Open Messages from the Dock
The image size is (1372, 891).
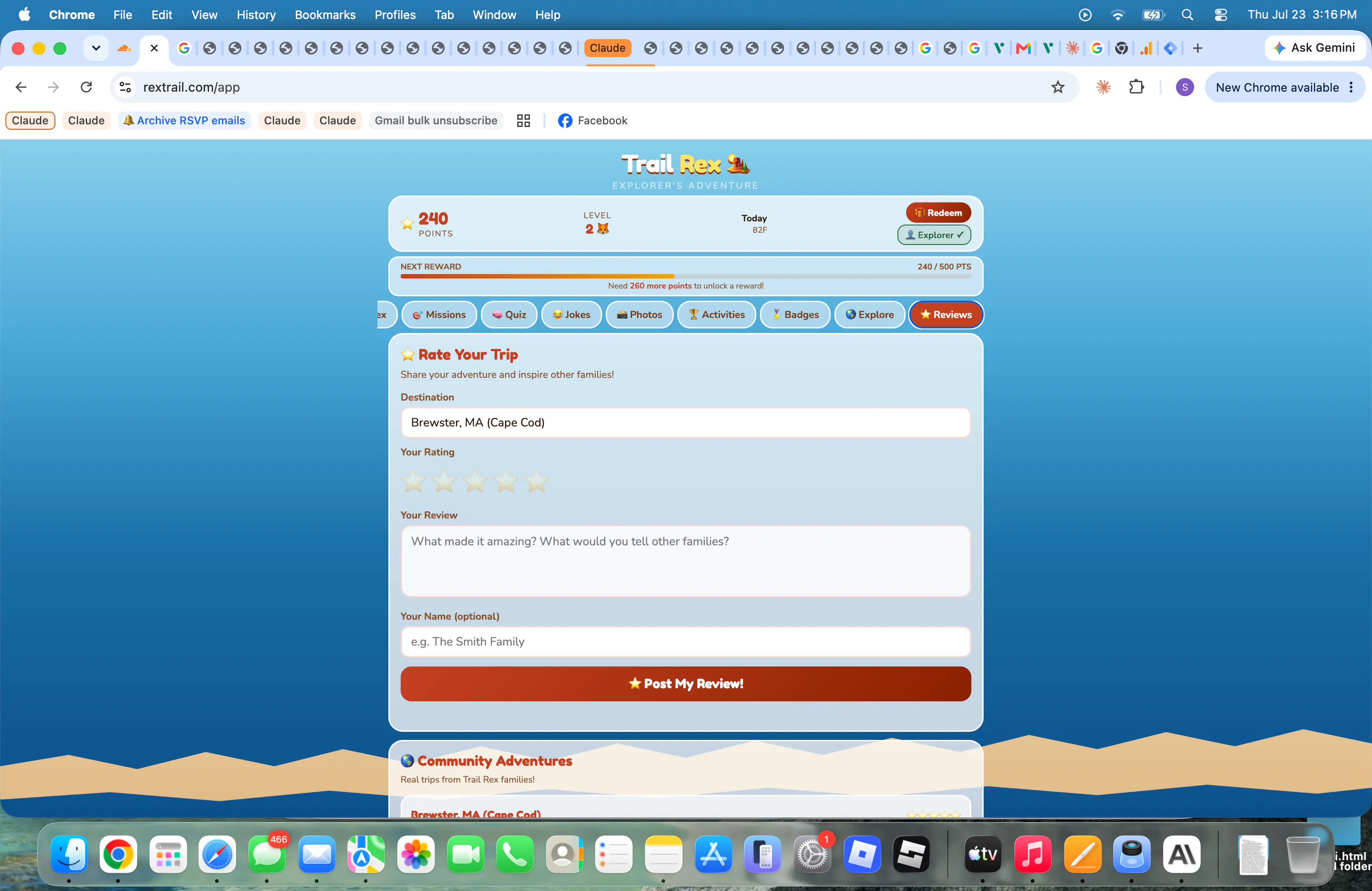pos(267,853)
